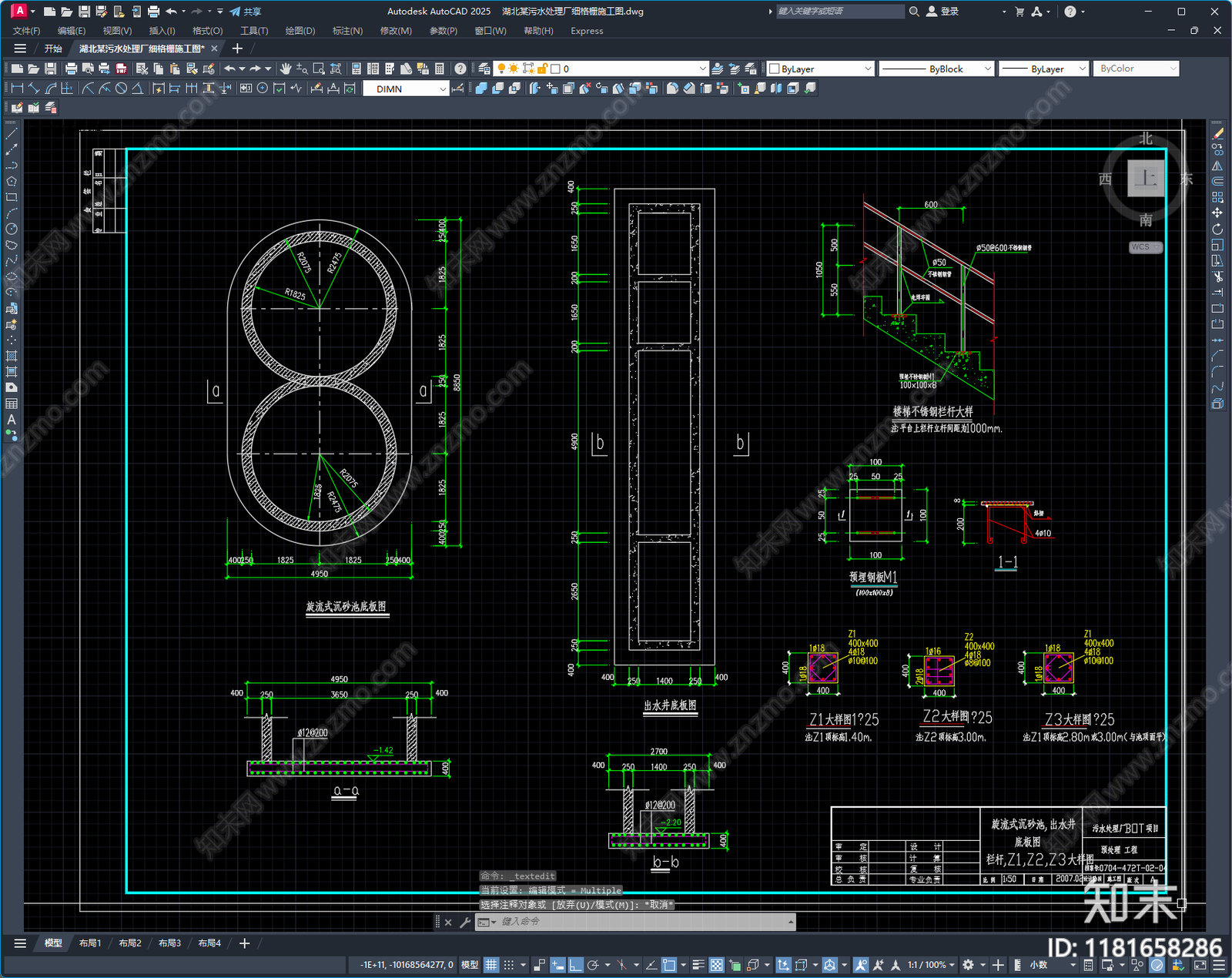Toggle ortho mode in status bar
Screen dimensions: 1232x978
[575, 965]
